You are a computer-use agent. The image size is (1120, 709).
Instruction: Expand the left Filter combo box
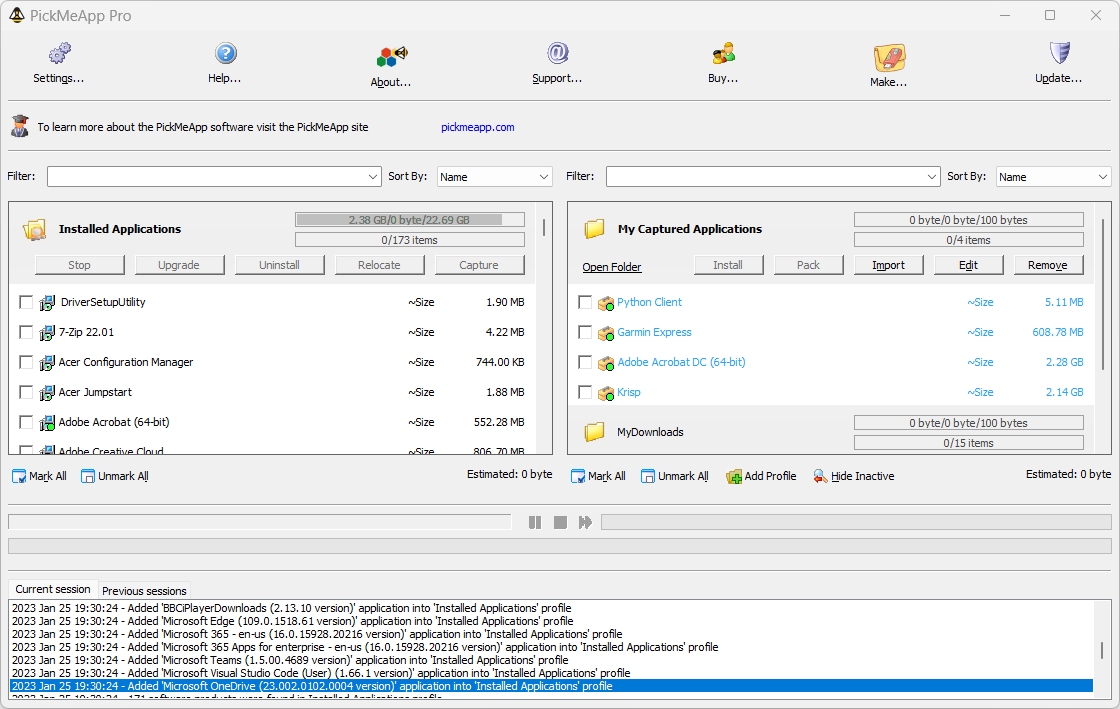pyautogui.click(x=213, y=176)
